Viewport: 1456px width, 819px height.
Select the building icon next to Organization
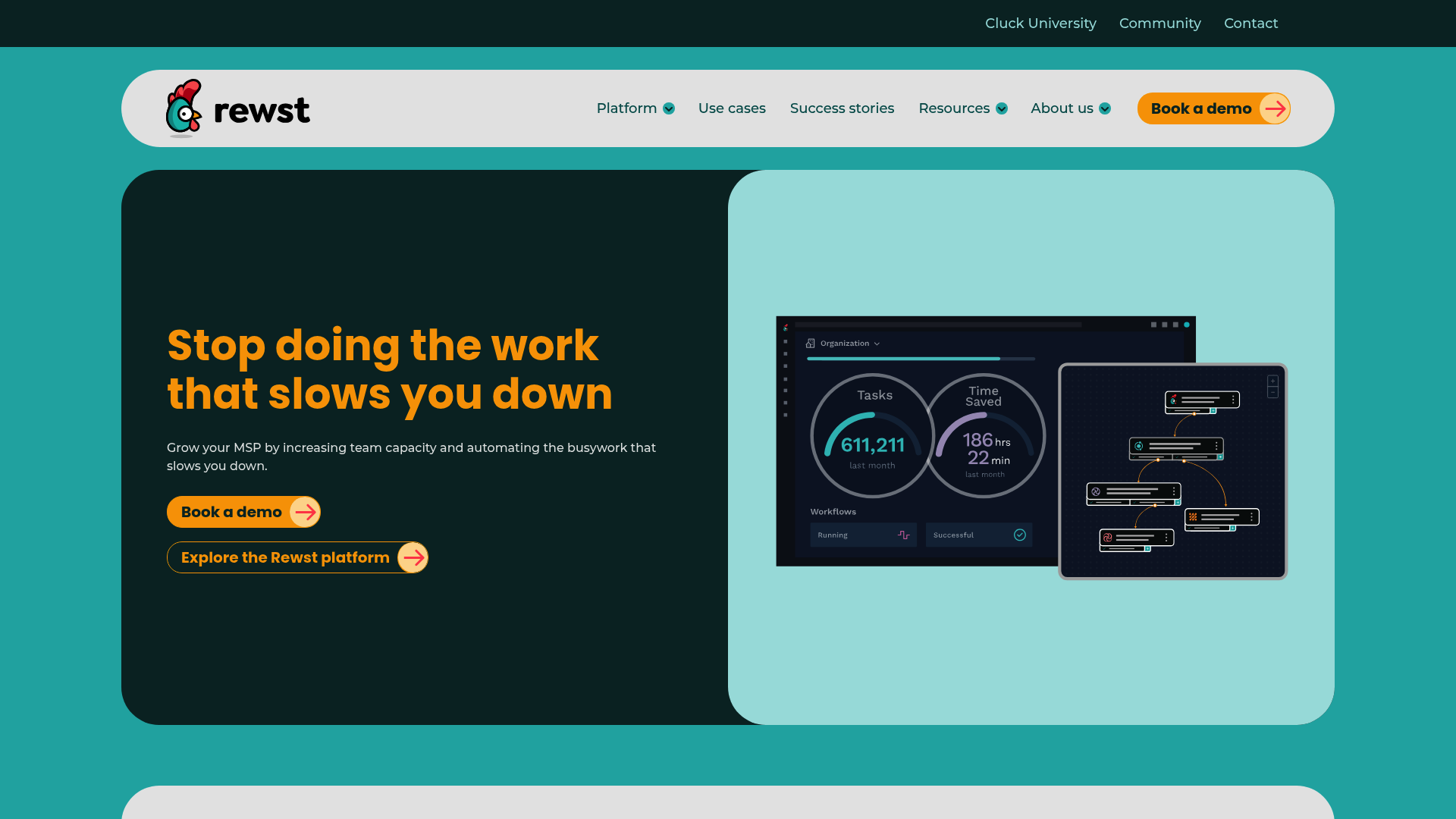(x=810, y=344)
